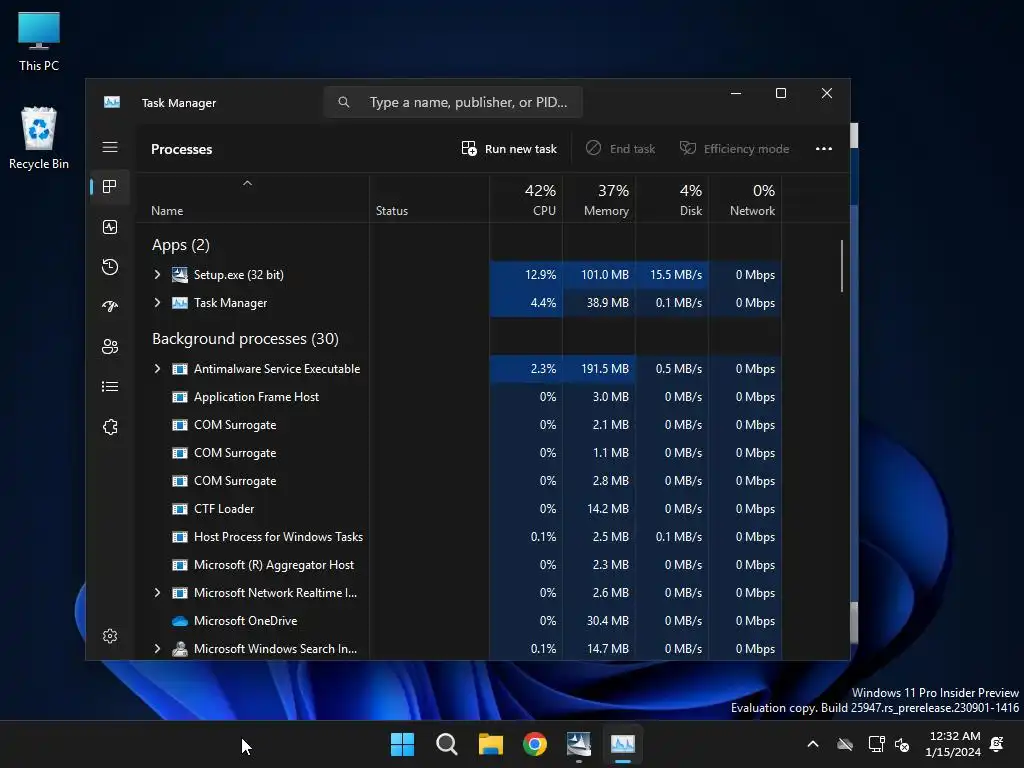Click the network status tray icon

click(x=876, y=744)
